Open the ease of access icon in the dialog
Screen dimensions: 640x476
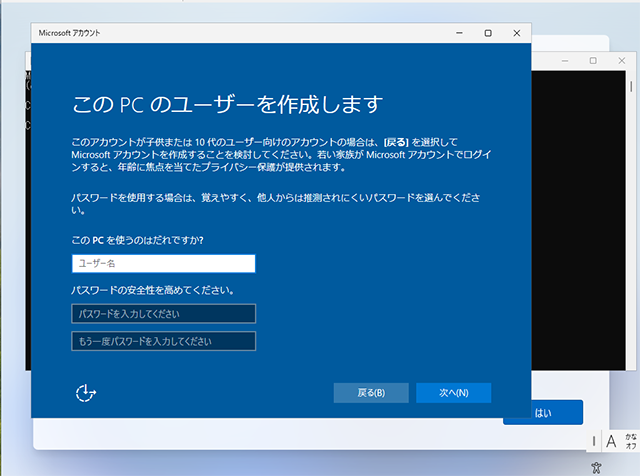click(85, 392)
